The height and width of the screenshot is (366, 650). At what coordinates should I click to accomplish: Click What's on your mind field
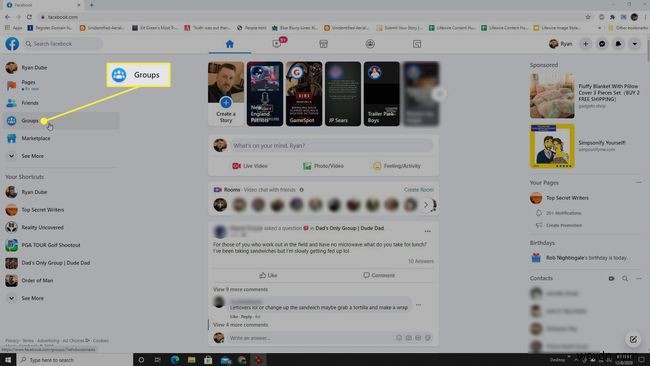[x=332, y=145]
